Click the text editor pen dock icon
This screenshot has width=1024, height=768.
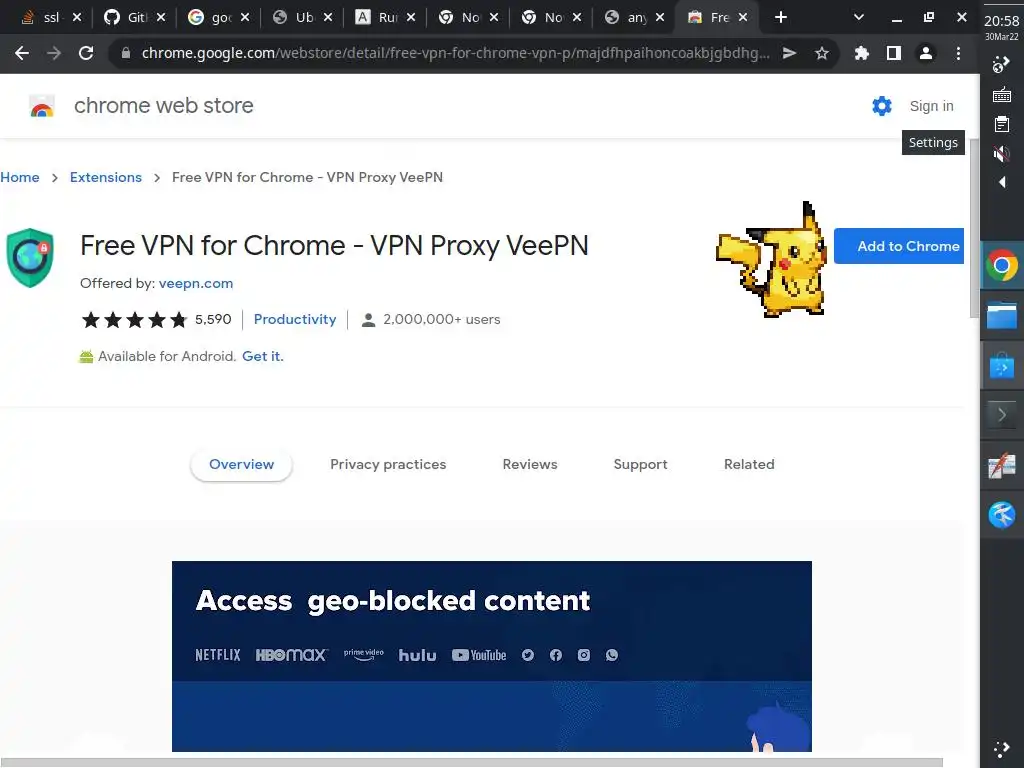(1002, 466)
